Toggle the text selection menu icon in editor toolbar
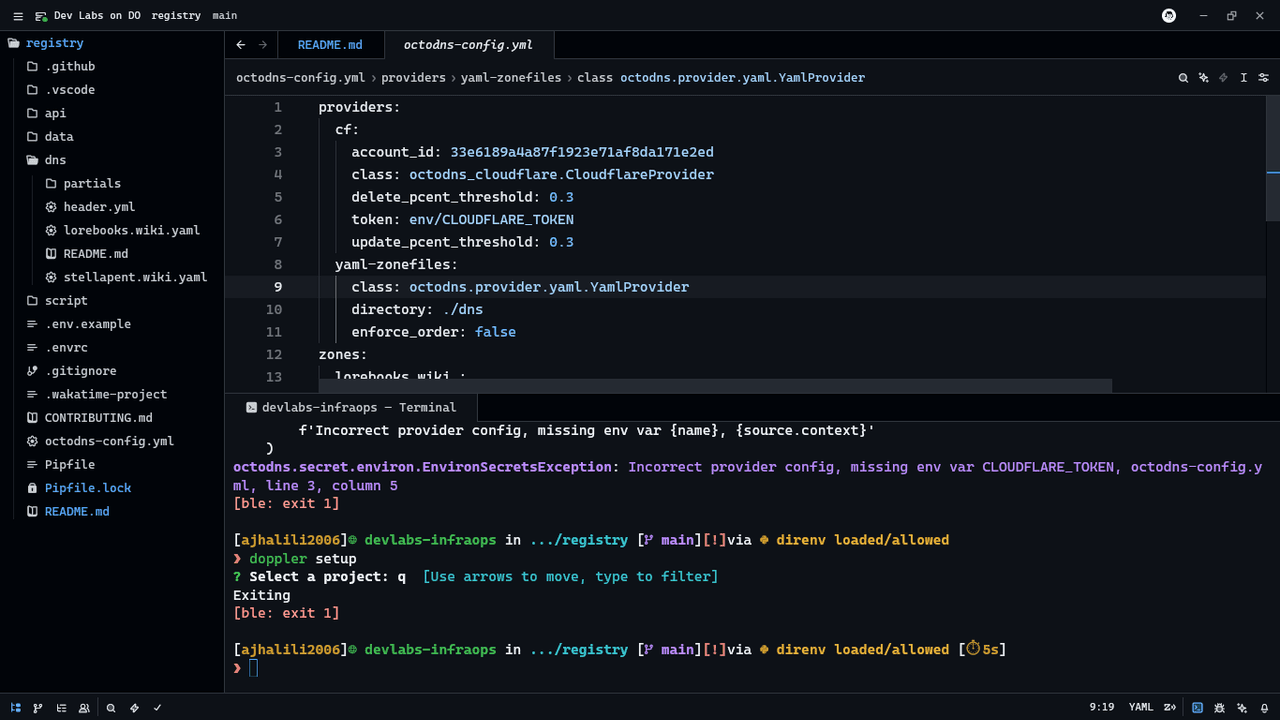The image size is (1280, 720). tap(1243, 78)
